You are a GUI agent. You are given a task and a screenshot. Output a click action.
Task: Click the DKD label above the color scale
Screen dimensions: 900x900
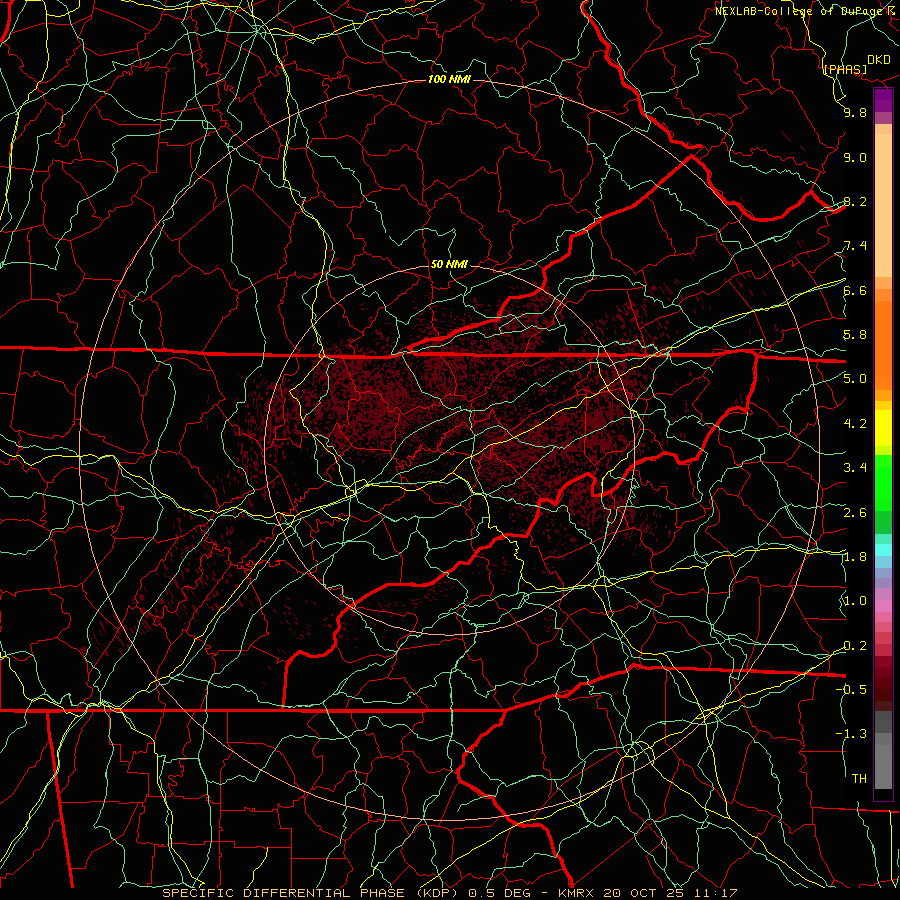pyautogui.click(x=879, y=60)
